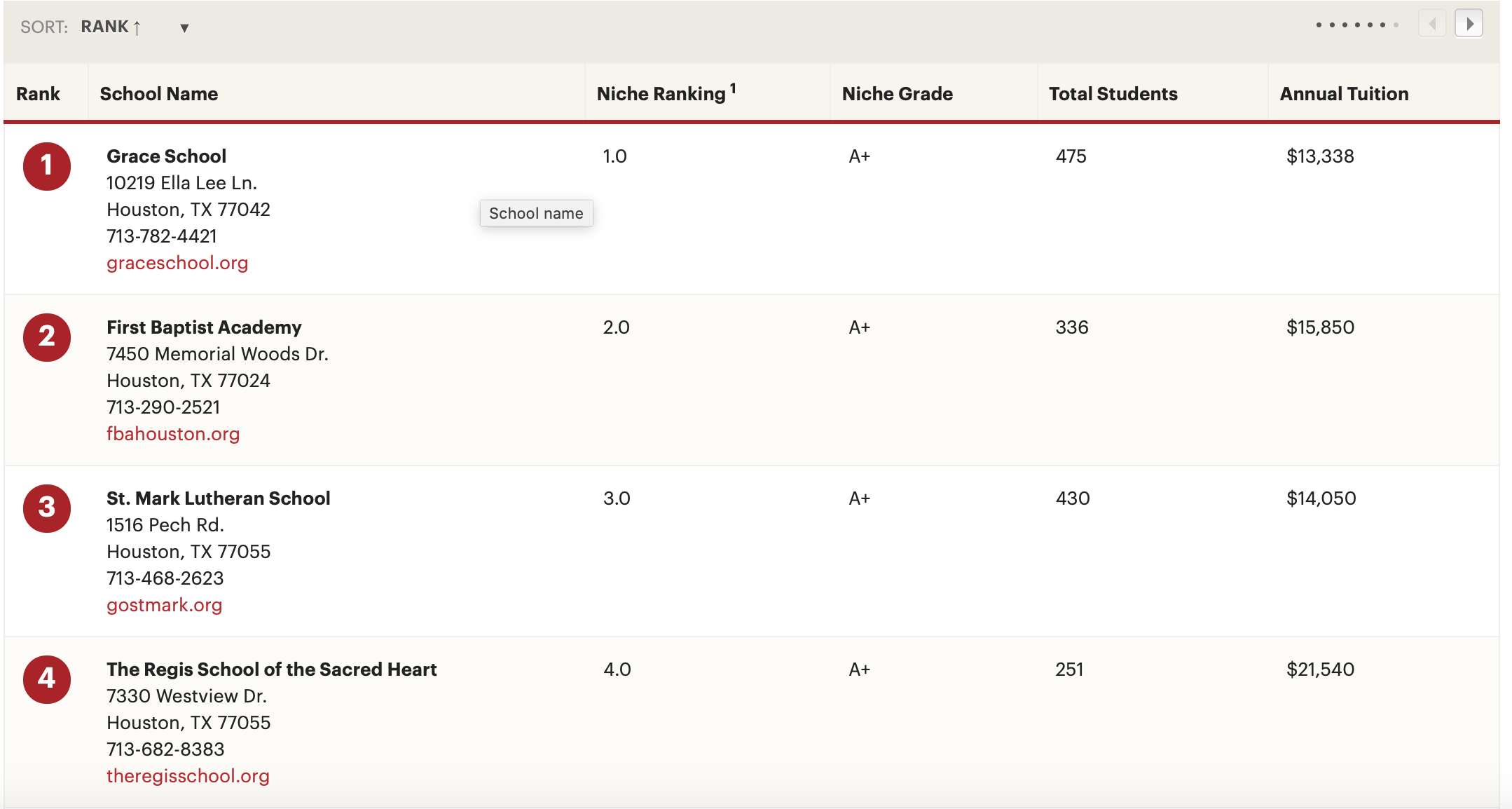Click the A+ grade for First Baptist Academy
The width and height of the screenshot is (1512, 809).
point(860,327)
